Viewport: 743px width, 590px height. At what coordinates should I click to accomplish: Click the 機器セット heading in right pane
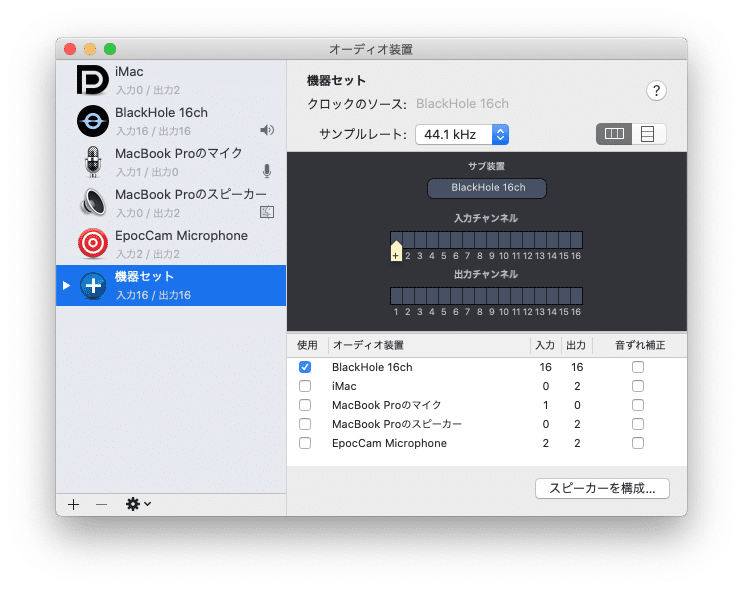(x=336, y=81)
